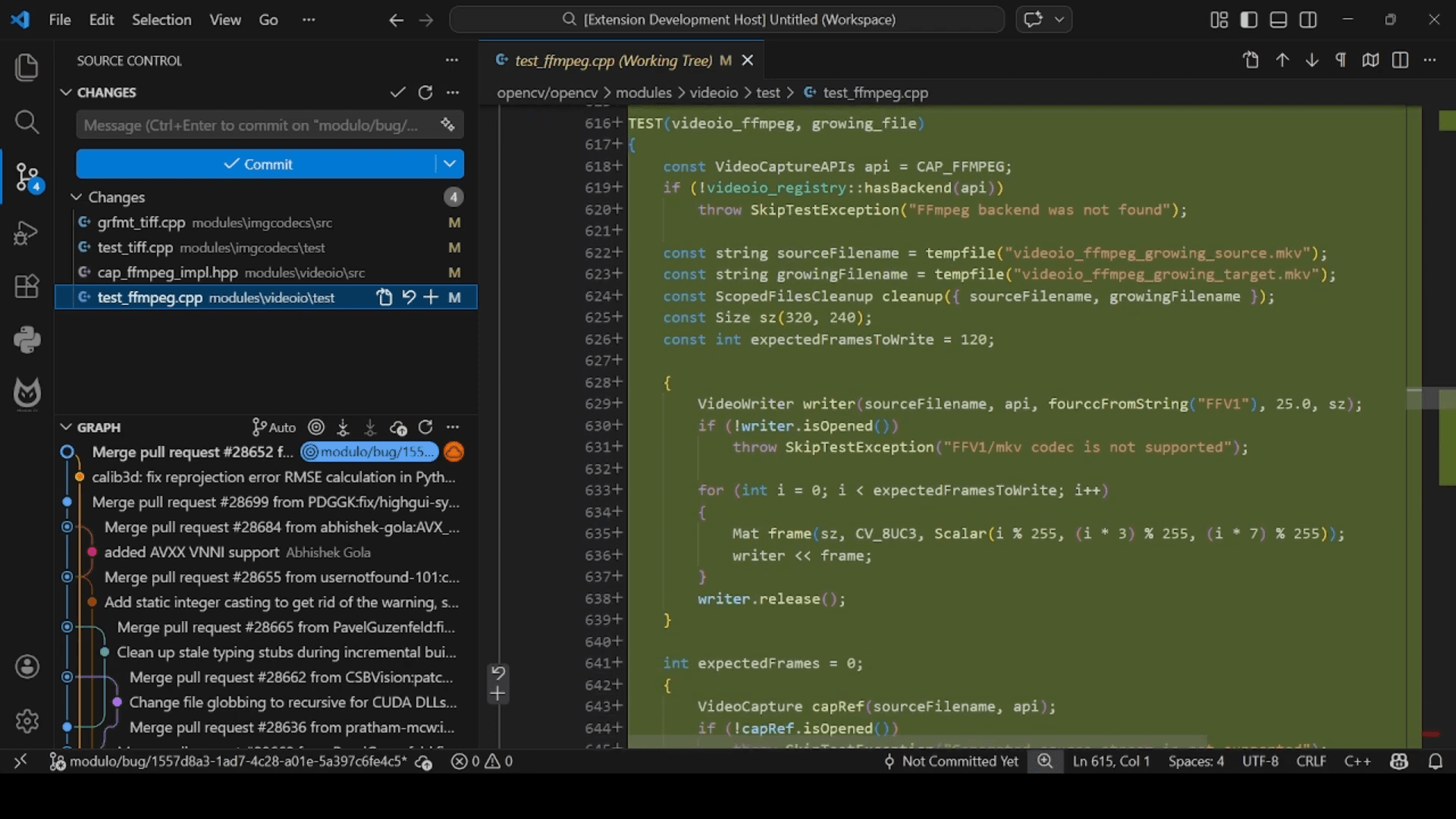Image resolution: width=1456 pixels, height=819 pixels.
Task: Open editor more actions ellipsis
Action: [1430, 60]
